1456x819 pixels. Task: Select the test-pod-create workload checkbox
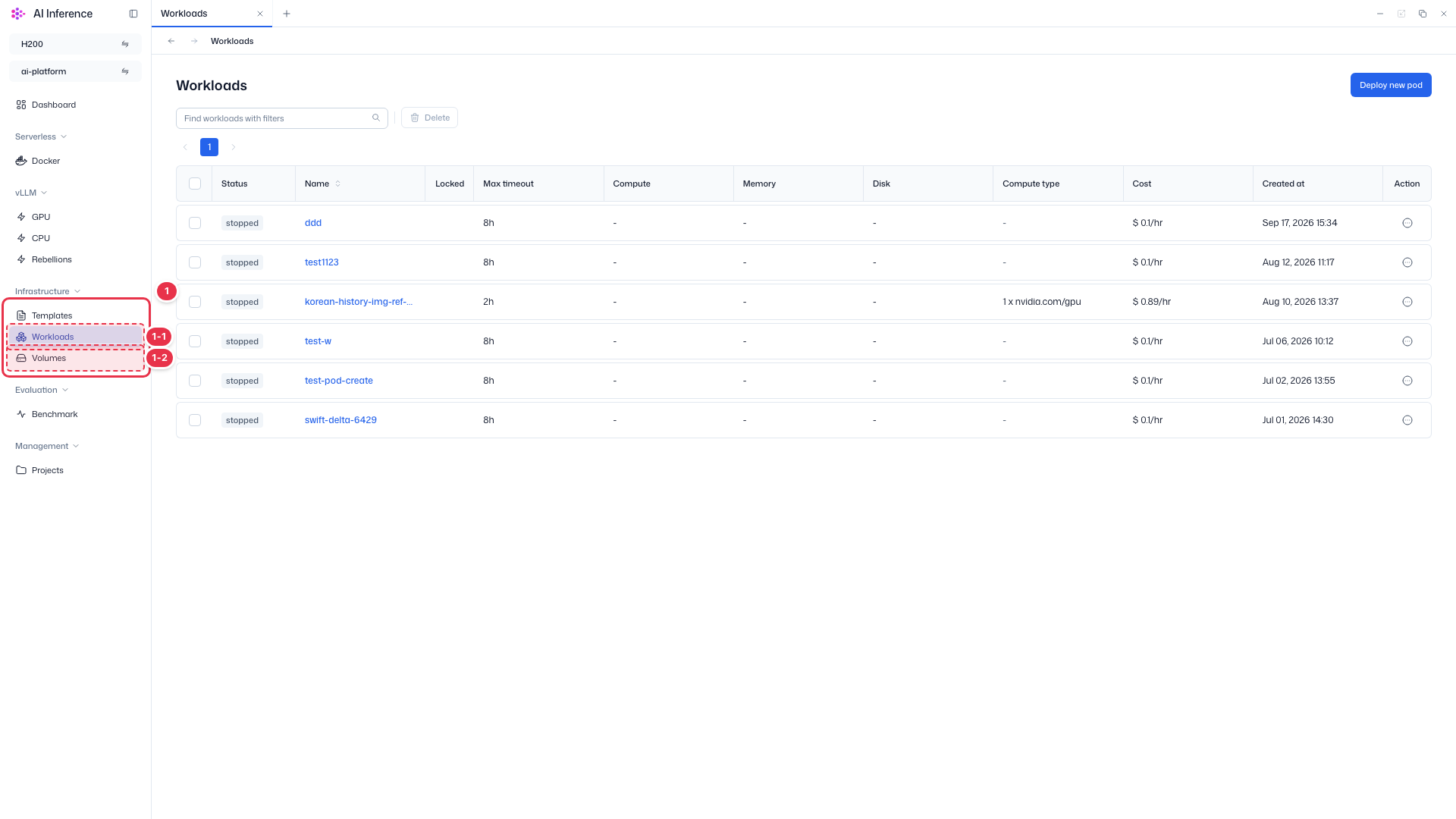[195, 381]
